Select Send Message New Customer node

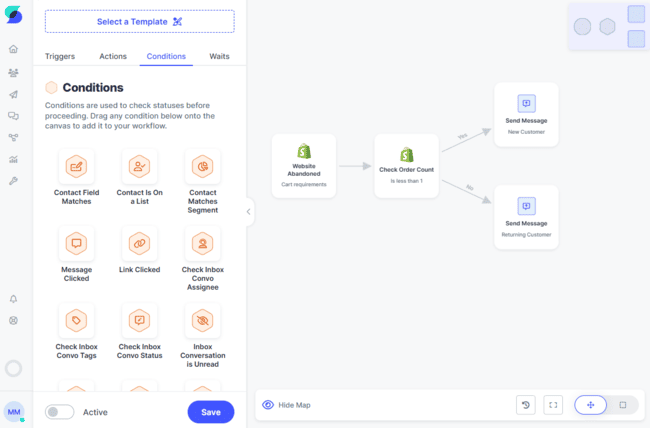click(526, 114)
